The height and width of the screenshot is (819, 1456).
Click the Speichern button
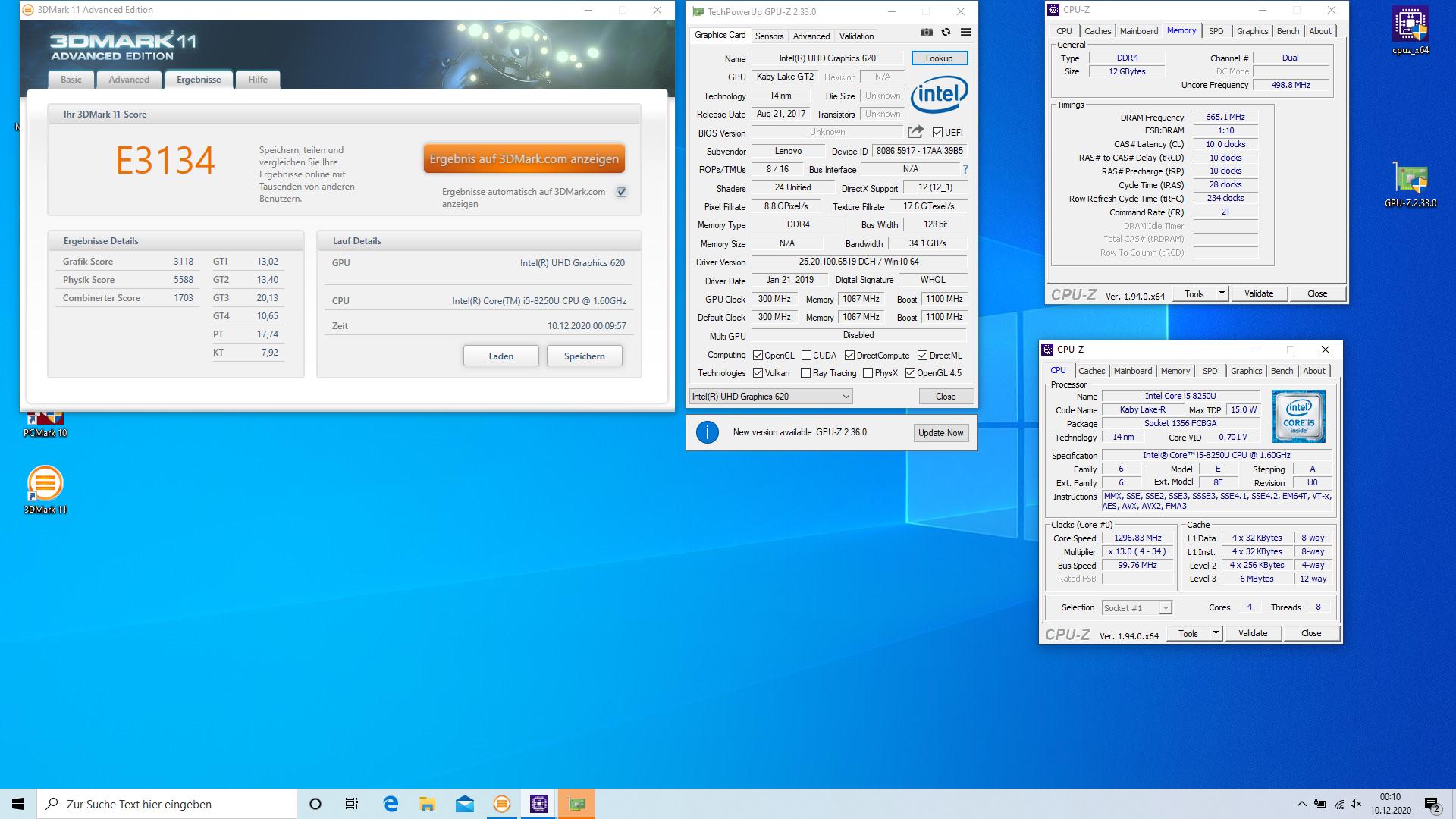[585, 356]
